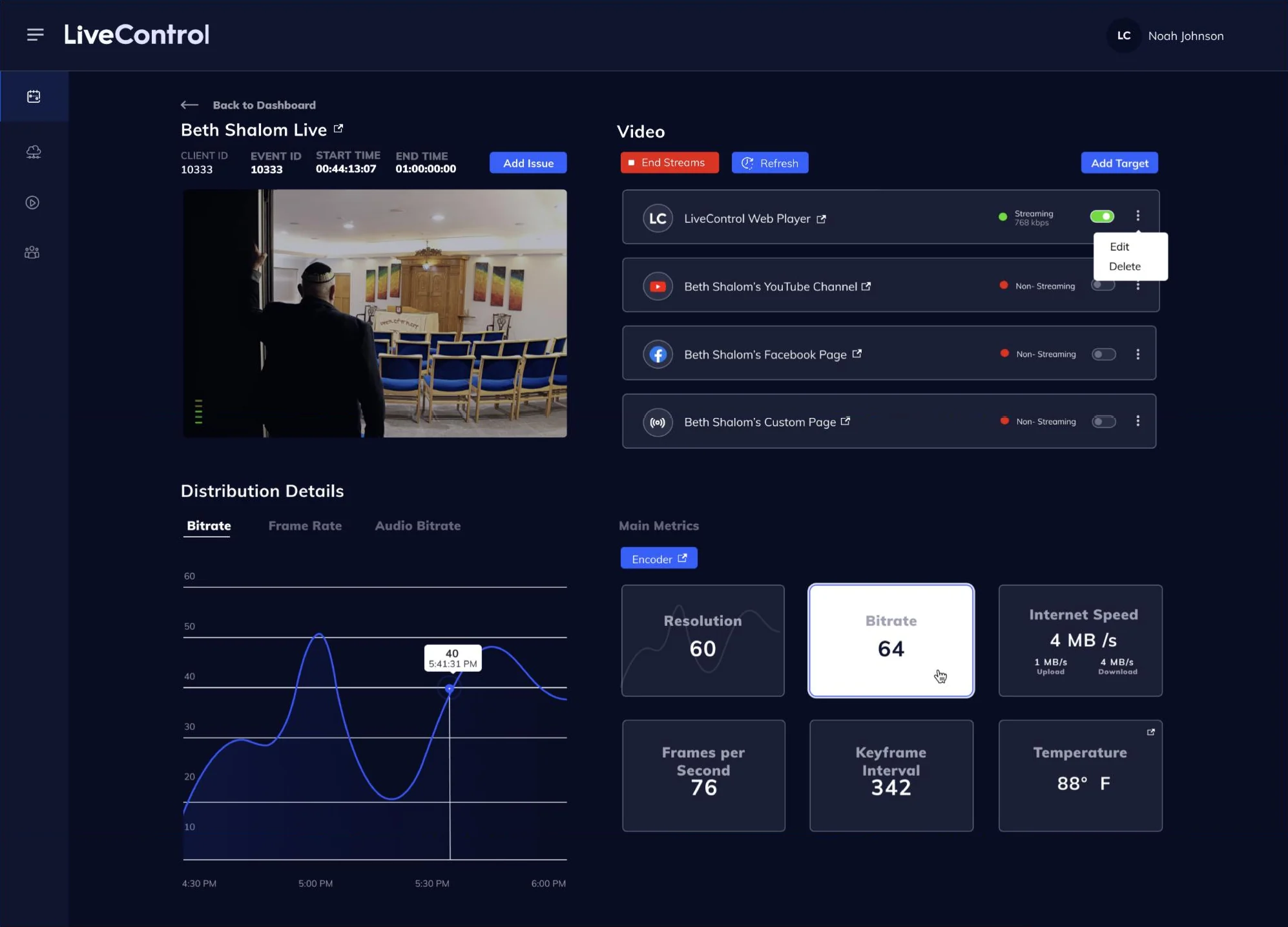
Task: Open three-dot menu for Facebook Page
Action: tap(1137, 354)
